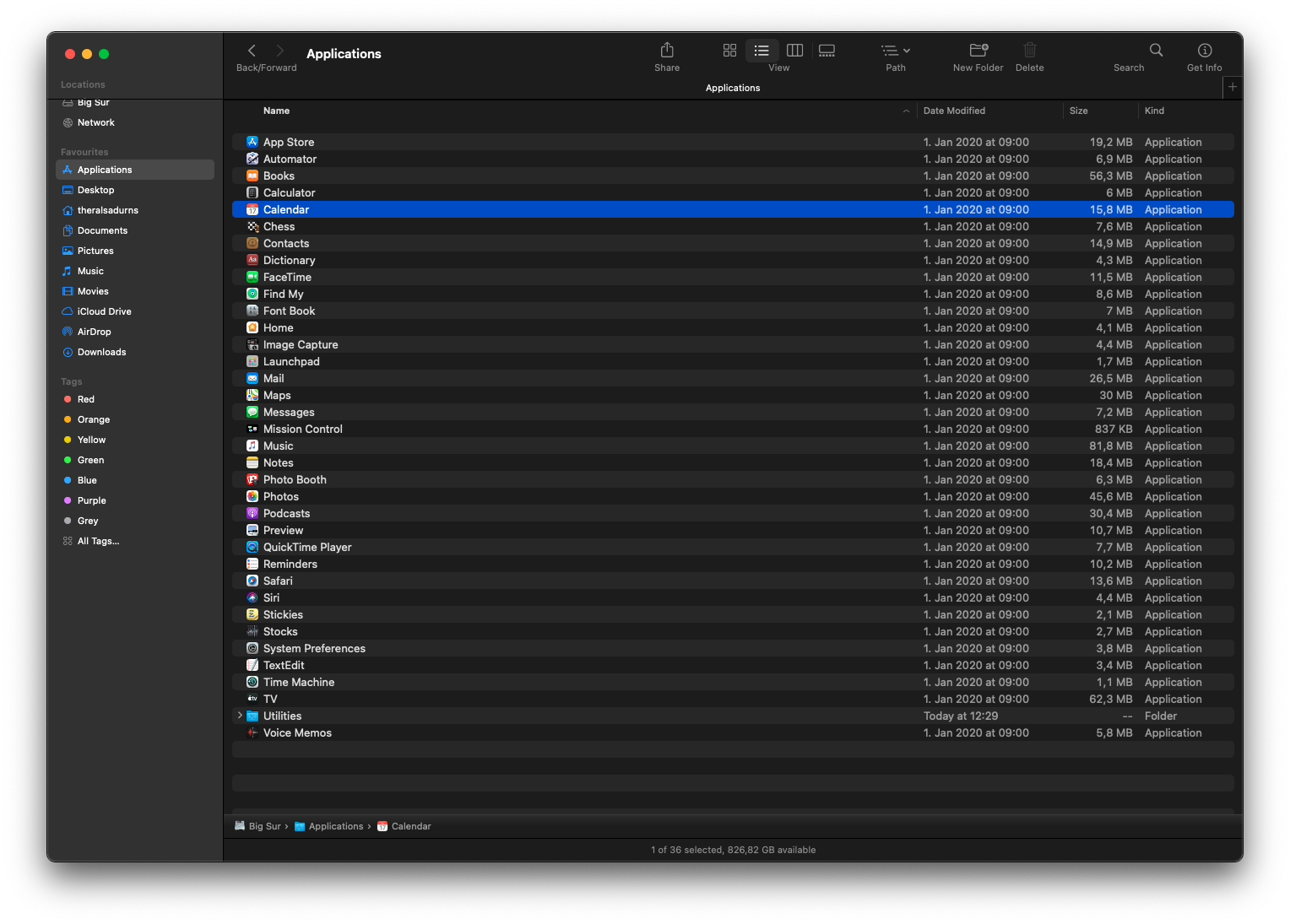
Task: Select the Time Machine app icon
Action: (252, 682)
